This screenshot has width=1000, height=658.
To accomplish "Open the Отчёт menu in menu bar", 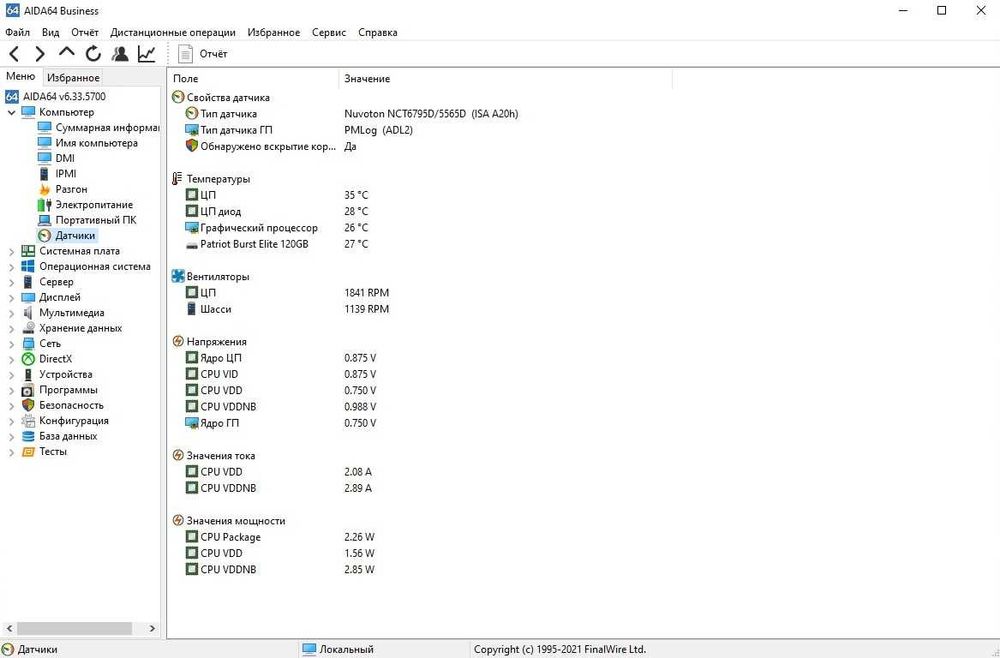I will [85, 33].
